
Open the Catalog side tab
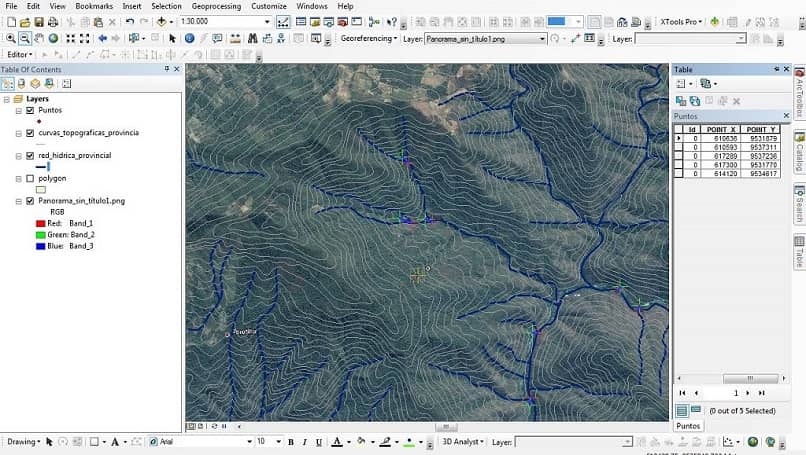799,153
